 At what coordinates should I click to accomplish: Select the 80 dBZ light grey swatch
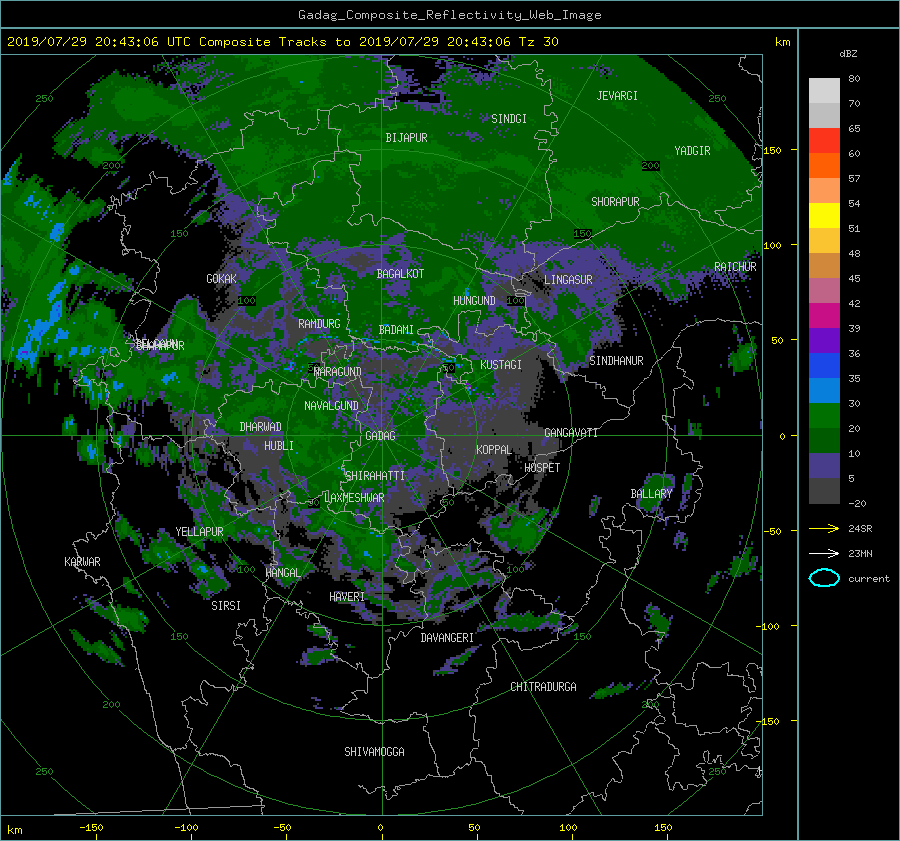[824, 91]
